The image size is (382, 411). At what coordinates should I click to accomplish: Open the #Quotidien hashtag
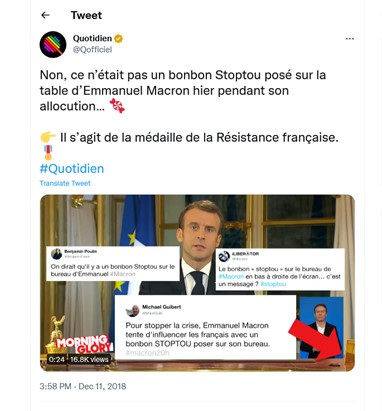(x=72, y=168)
